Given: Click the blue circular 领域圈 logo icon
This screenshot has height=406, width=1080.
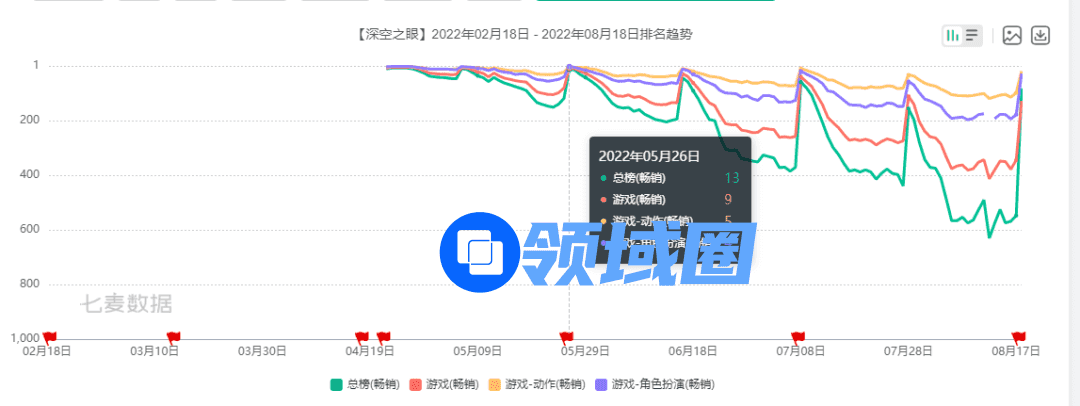Looking at the screenshot, I should coord(482,250).
